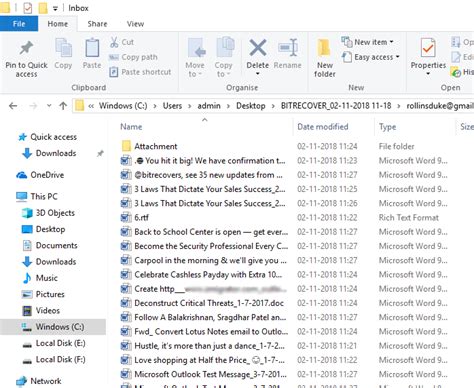Sort by the Name column header
The width and height of the screenshot is (474, 388).
tap(131, 127)
